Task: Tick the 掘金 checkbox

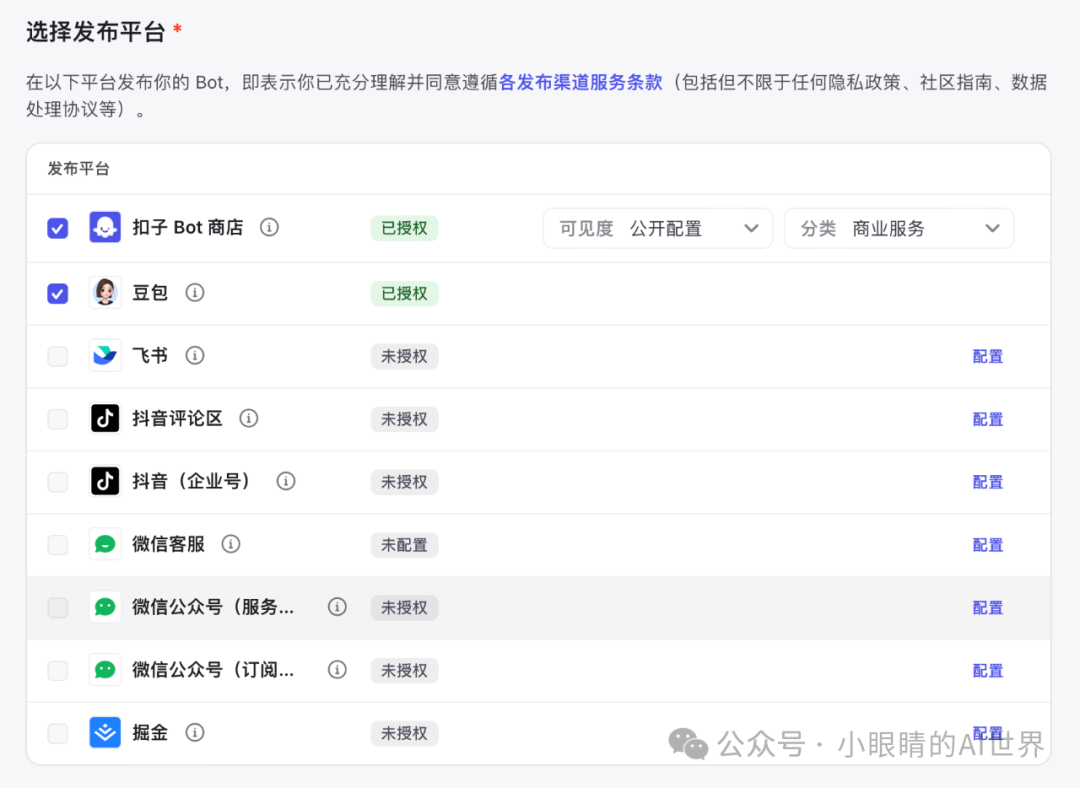Action: (58, 733)
